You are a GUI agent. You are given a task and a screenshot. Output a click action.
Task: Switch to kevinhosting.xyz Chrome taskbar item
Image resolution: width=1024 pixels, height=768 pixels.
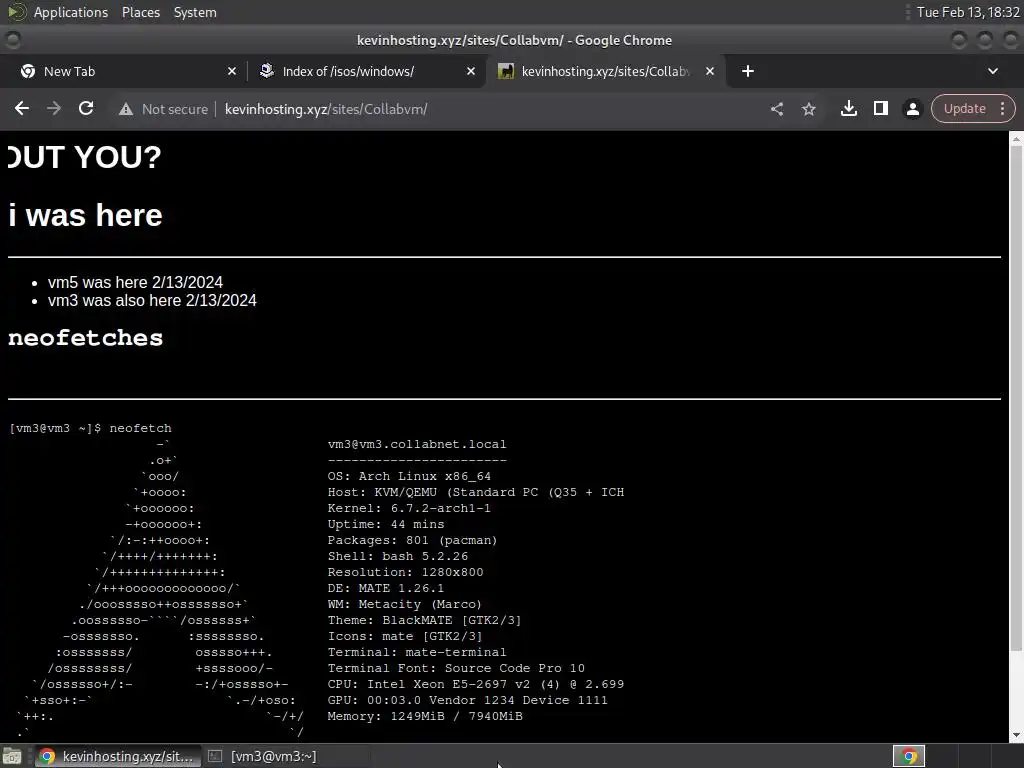click(x=118, y=756)
